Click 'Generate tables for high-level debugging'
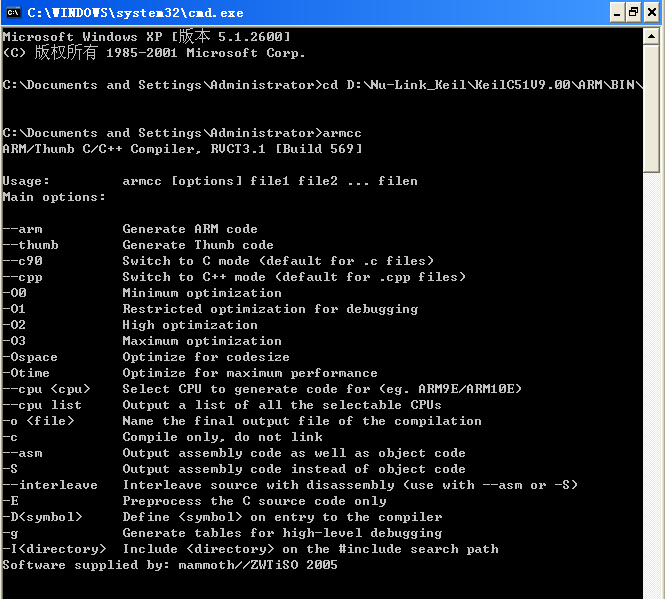 coord(282,533)
